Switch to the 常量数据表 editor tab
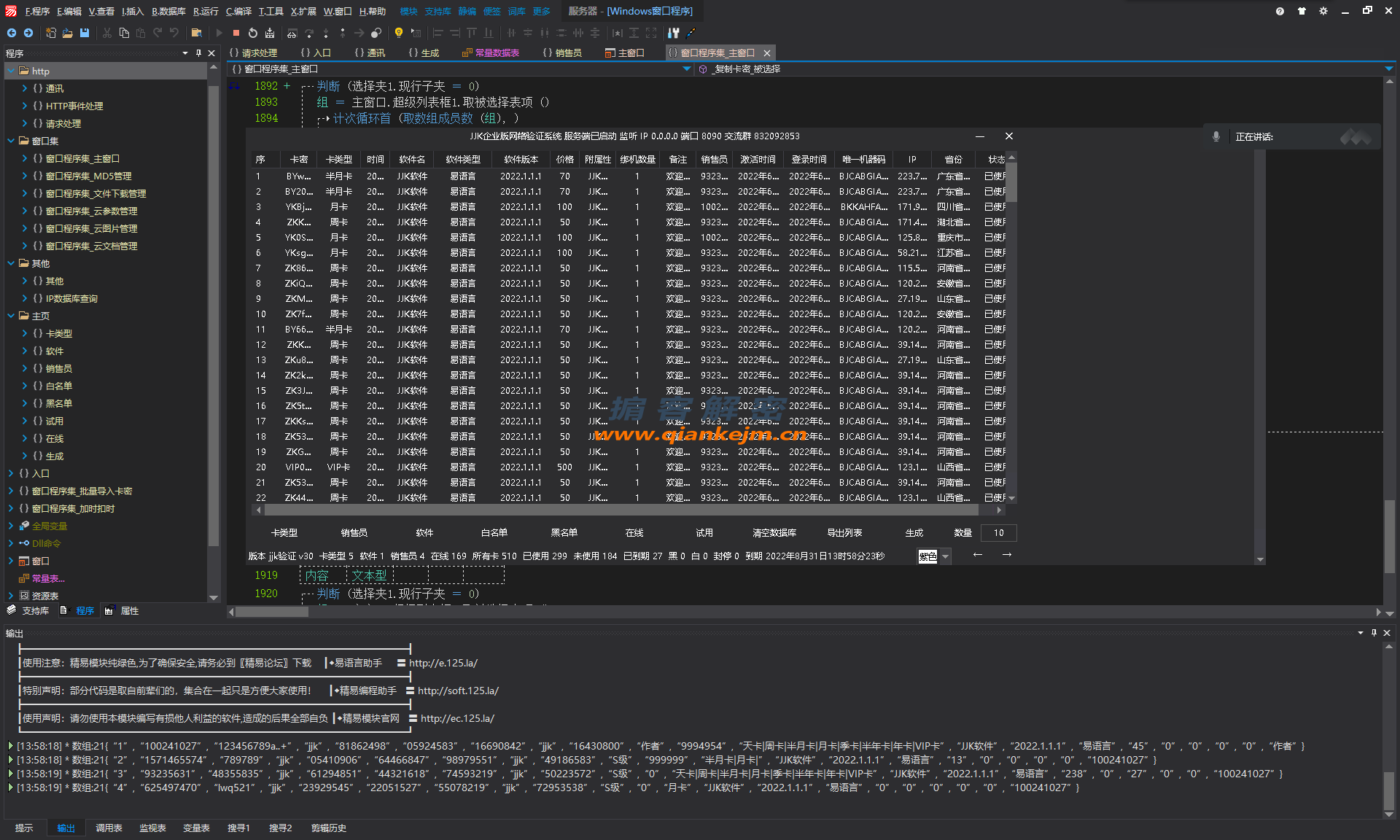This screenshot has width=1400, height=840. pyautogui.click(x=491, y=52)
